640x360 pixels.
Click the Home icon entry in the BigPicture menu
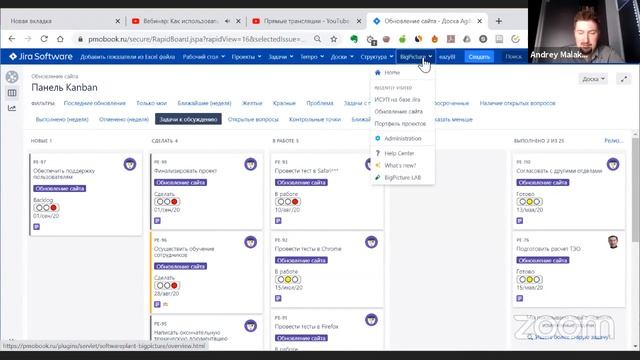point(378,72)
